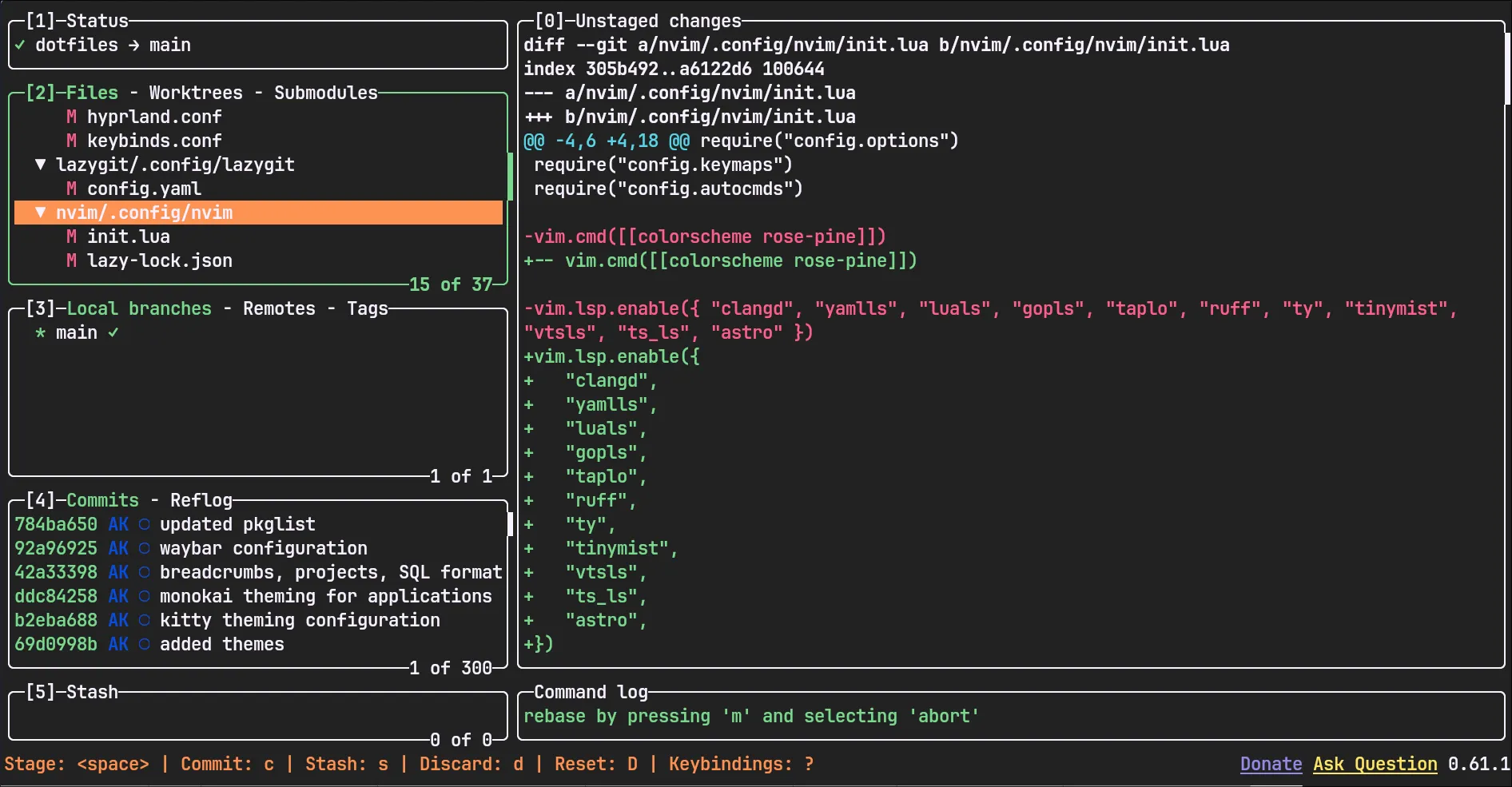This screenshot has width=1512, height=787.
Task: Click the Command log panel title
Action: coord(591,692)
